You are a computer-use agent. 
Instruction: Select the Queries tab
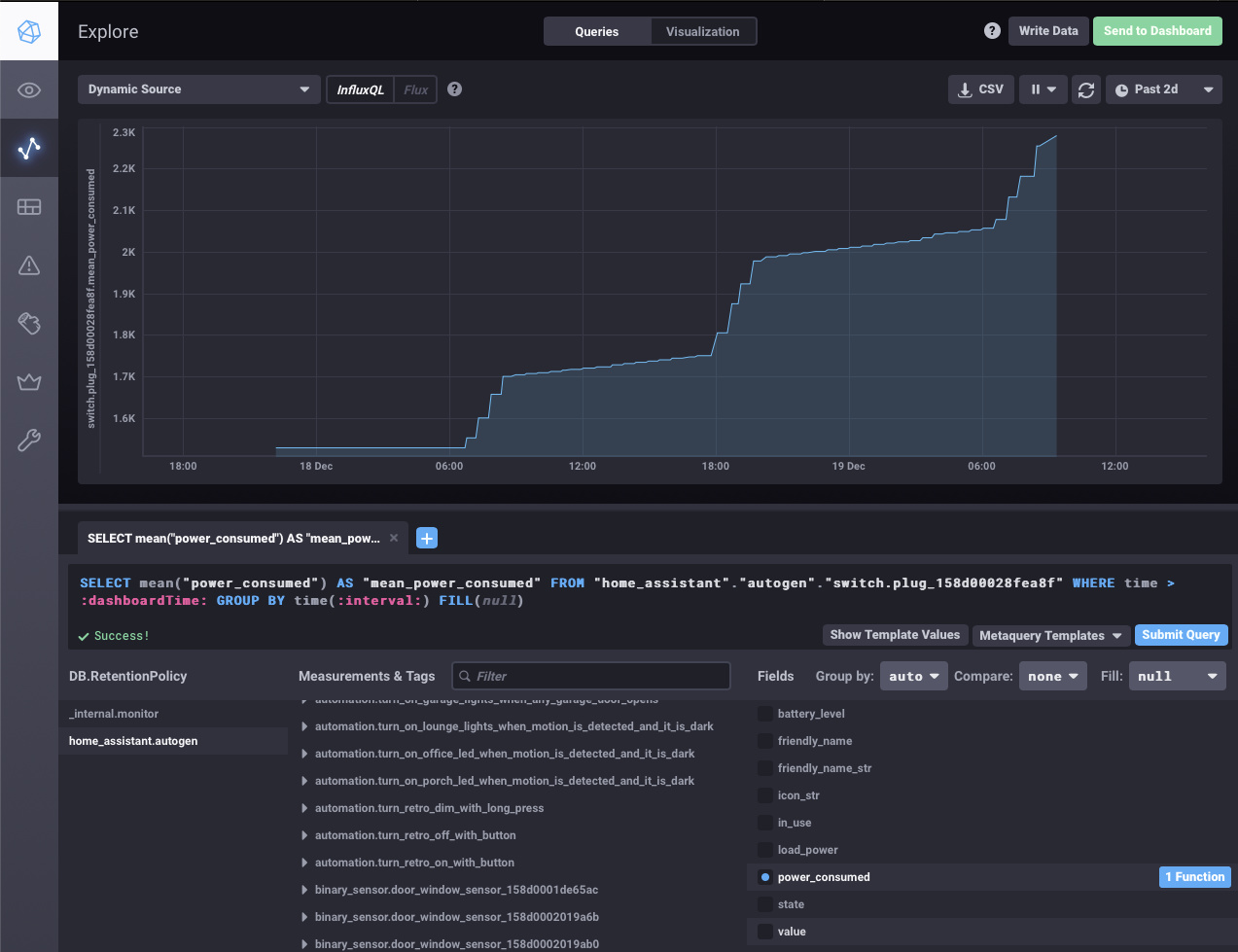(x=596, y=31)
